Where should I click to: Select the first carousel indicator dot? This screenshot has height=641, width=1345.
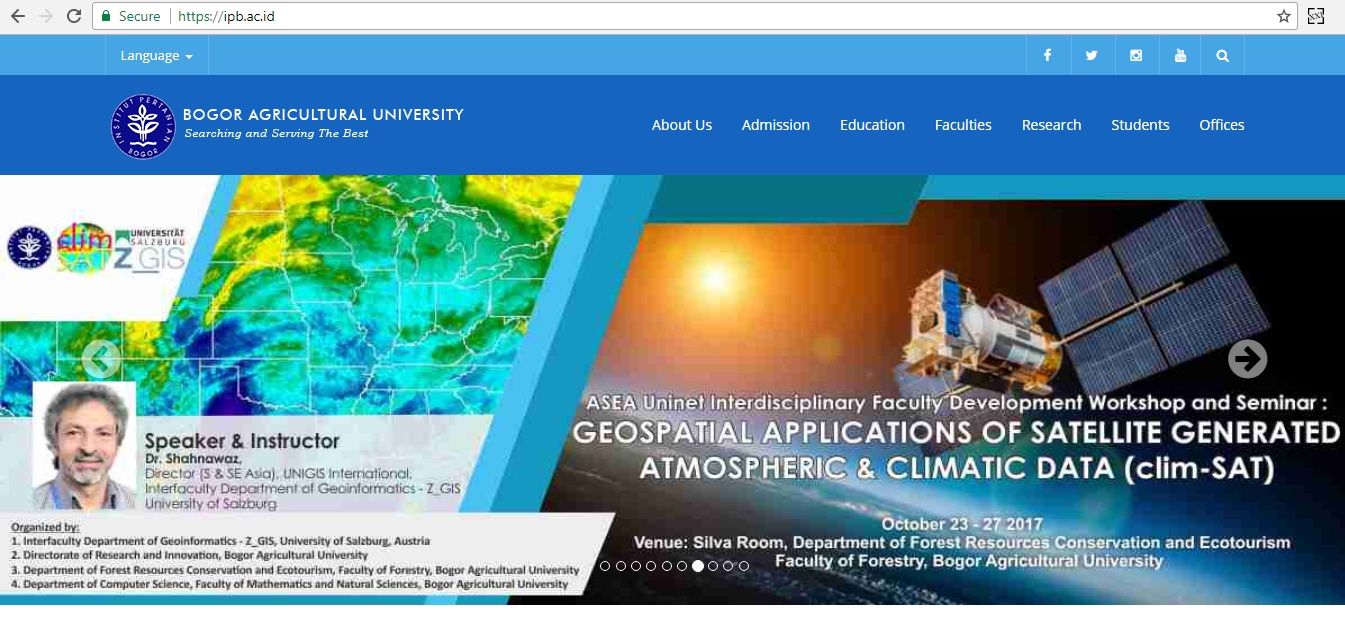click(x=605, y=566)
